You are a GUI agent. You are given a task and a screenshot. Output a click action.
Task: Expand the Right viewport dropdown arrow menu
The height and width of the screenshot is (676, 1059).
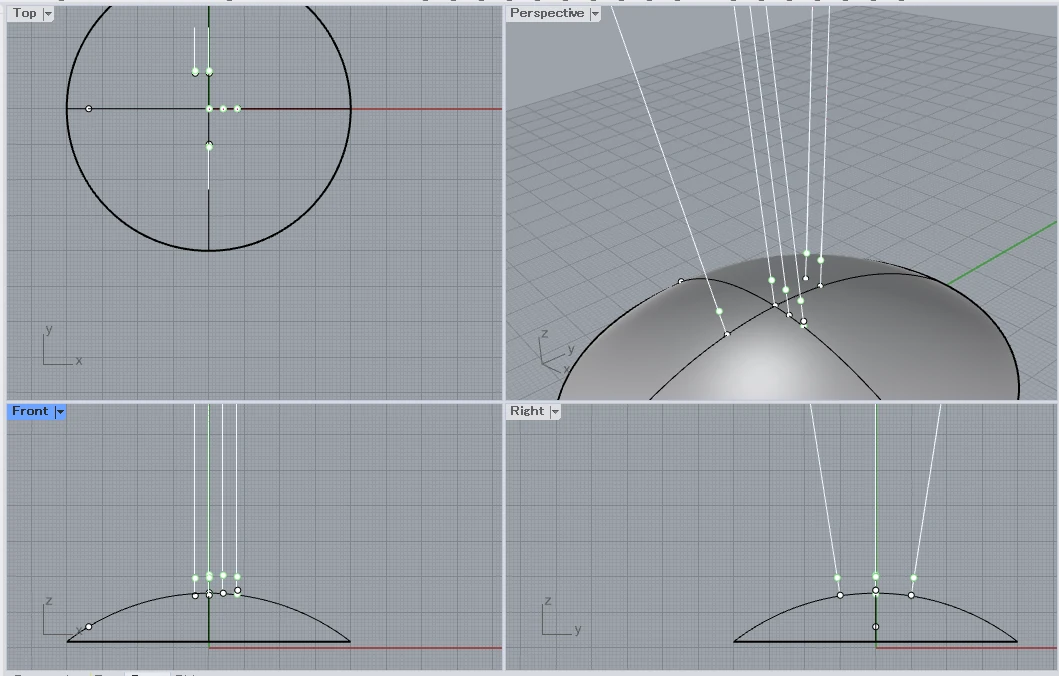tap(555, 412)
